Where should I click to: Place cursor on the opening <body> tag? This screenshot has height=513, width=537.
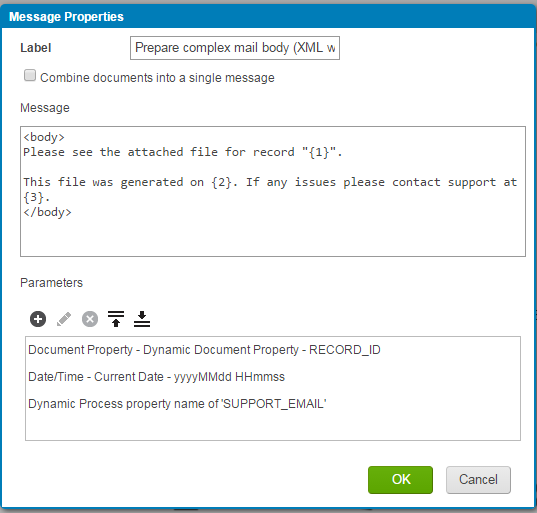pyautogui.click(x=44, y=137)
